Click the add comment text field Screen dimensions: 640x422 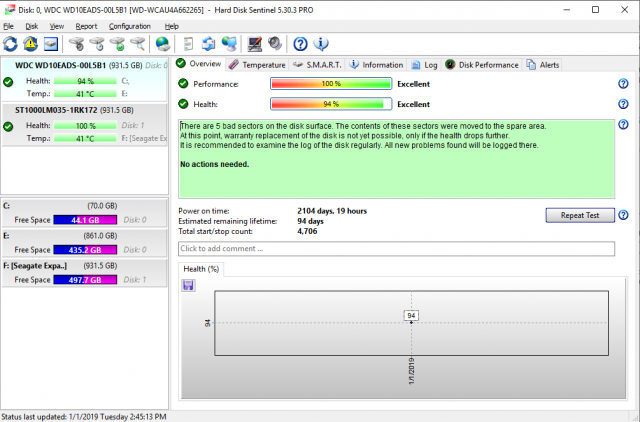click(395, 248)
